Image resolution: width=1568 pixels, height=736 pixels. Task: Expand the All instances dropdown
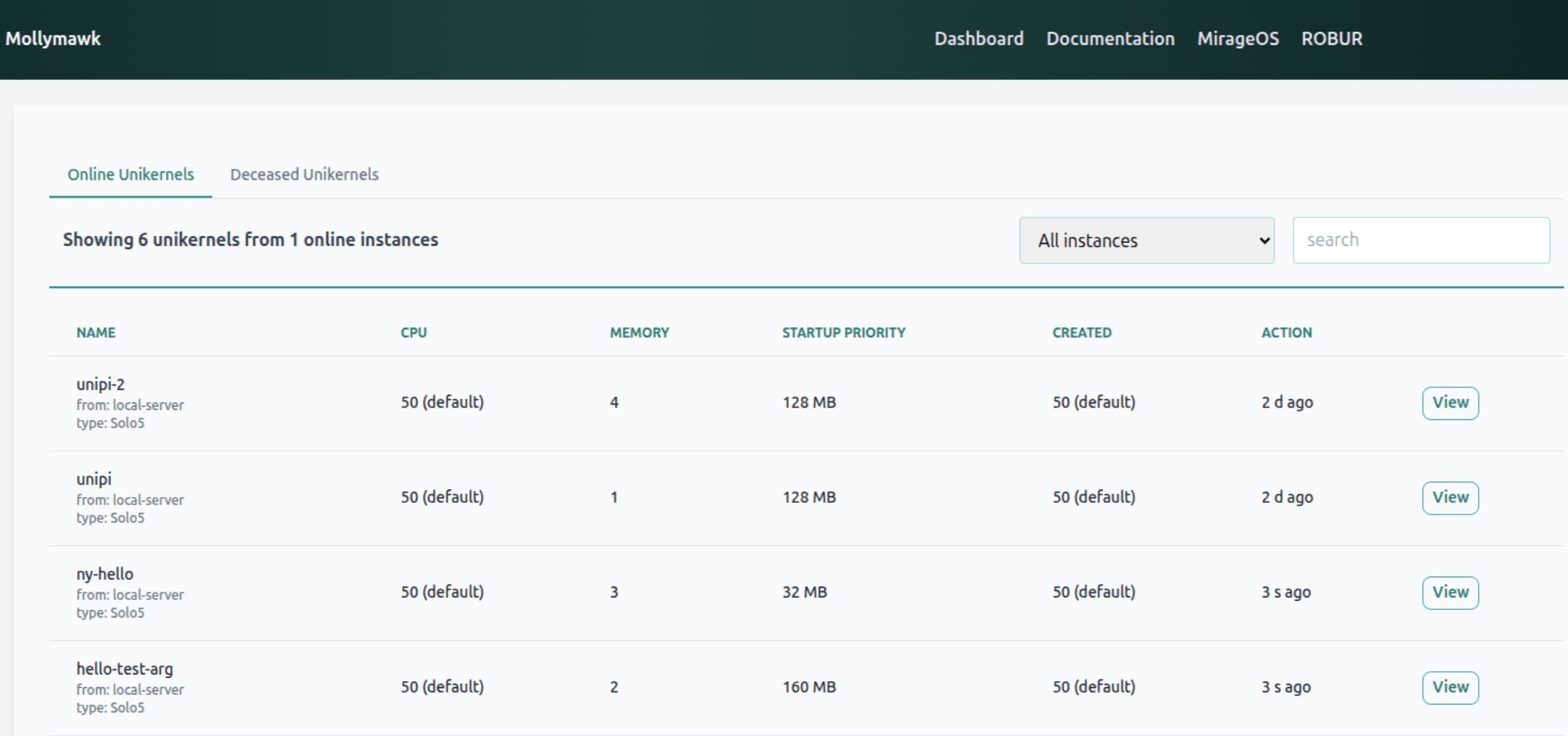coord(1147,240)
